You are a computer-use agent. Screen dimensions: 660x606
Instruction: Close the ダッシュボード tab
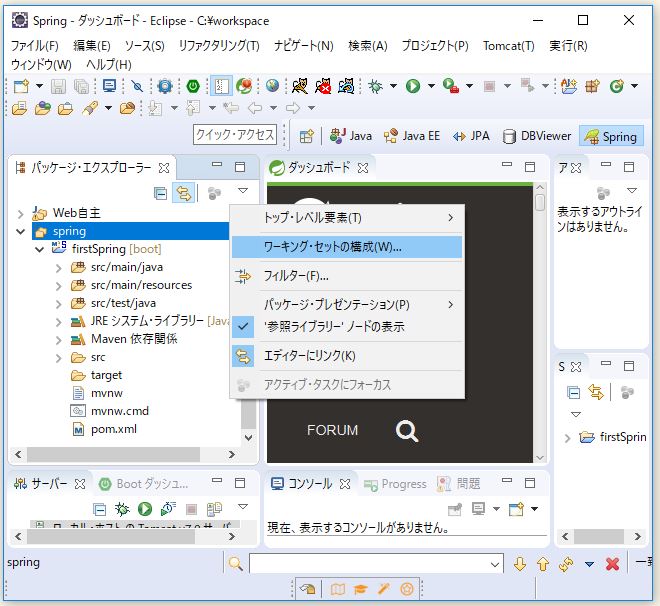click(x=362, y=168)
